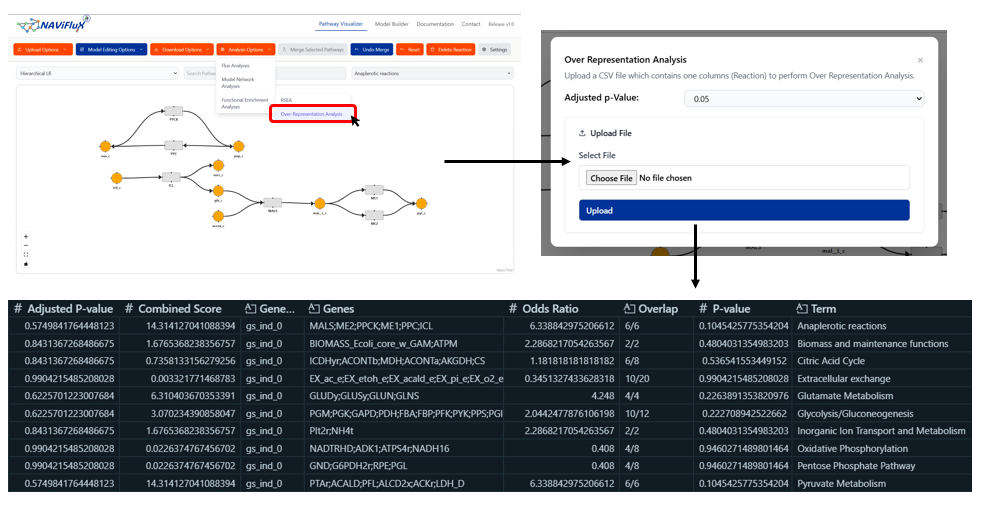Image resolution: width=984 pixels, height=506 pixels.
Task: Click the Settings gear button
Action: tap(495, 49)
